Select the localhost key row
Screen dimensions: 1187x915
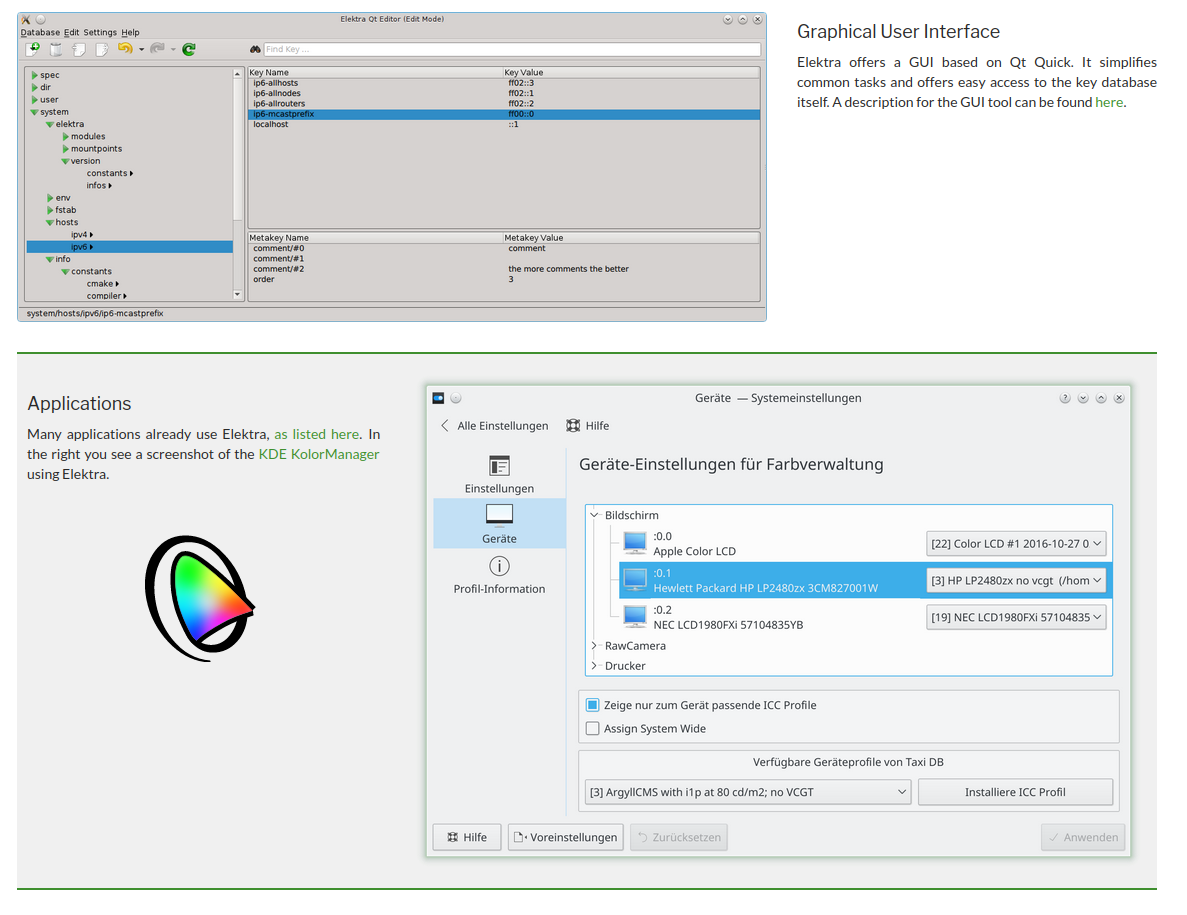(504, 124)
